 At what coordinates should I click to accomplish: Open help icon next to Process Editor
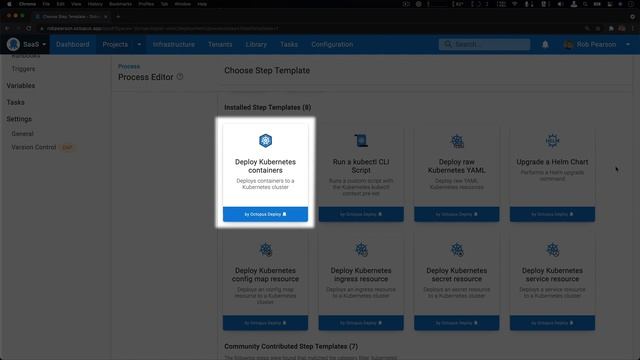point(180,77)
